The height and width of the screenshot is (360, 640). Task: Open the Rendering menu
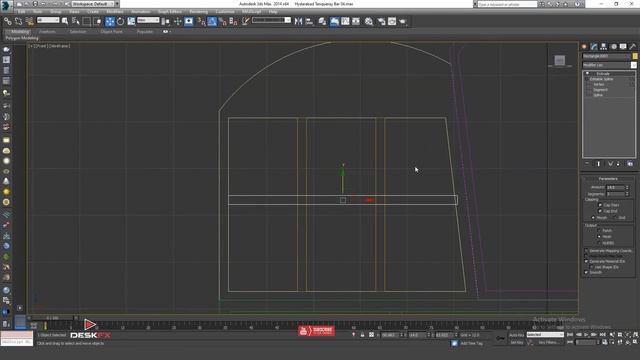click(x=198, y=12)
